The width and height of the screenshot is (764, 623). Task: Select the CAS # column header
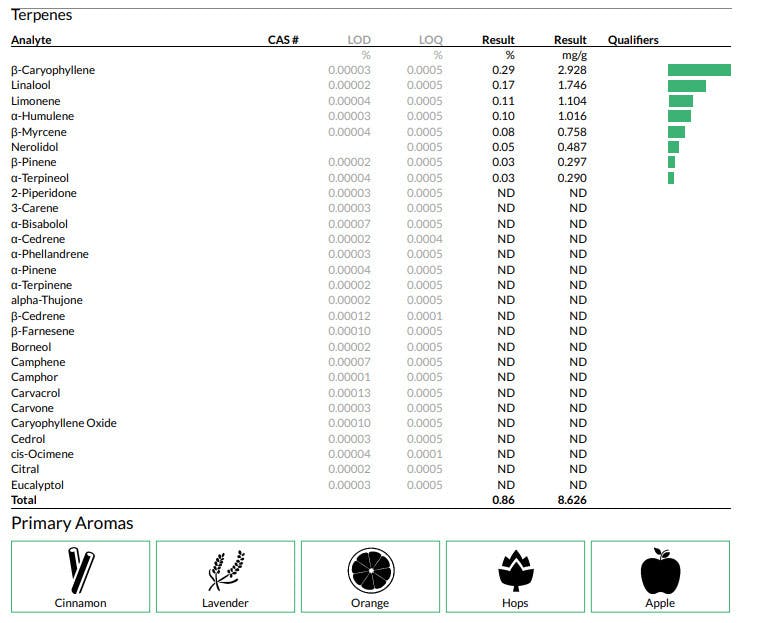pos(283,40)
